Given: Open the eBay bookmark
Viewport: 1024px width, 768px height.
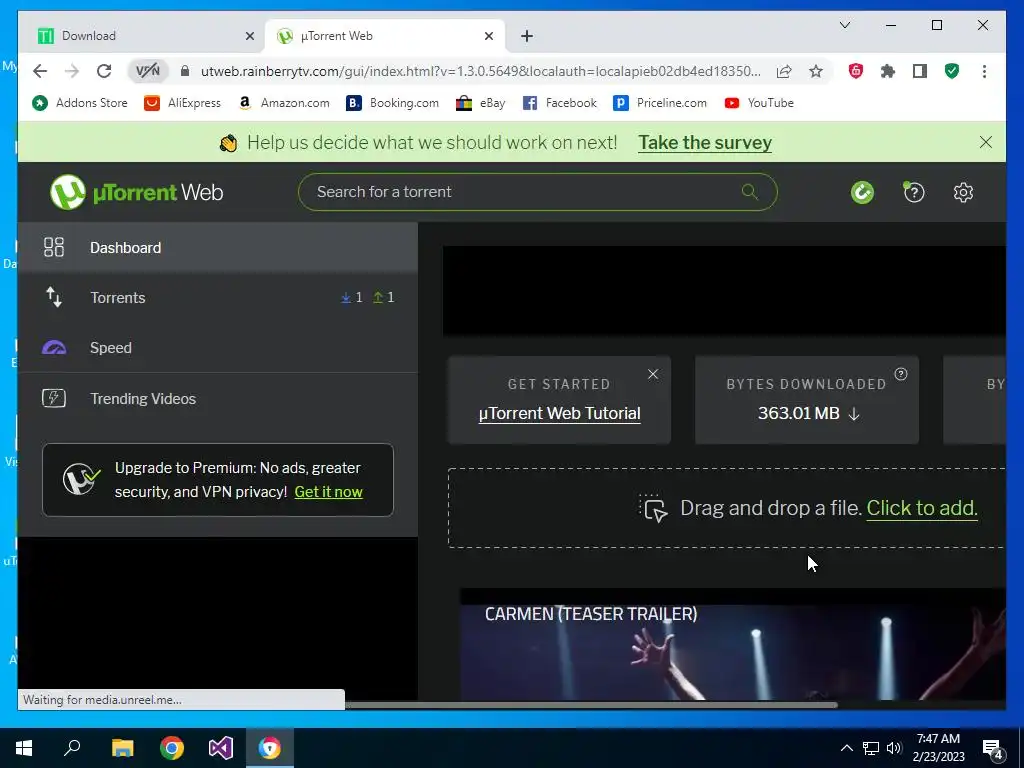Looking at the screenshot, I should click(x=481, y=103).
